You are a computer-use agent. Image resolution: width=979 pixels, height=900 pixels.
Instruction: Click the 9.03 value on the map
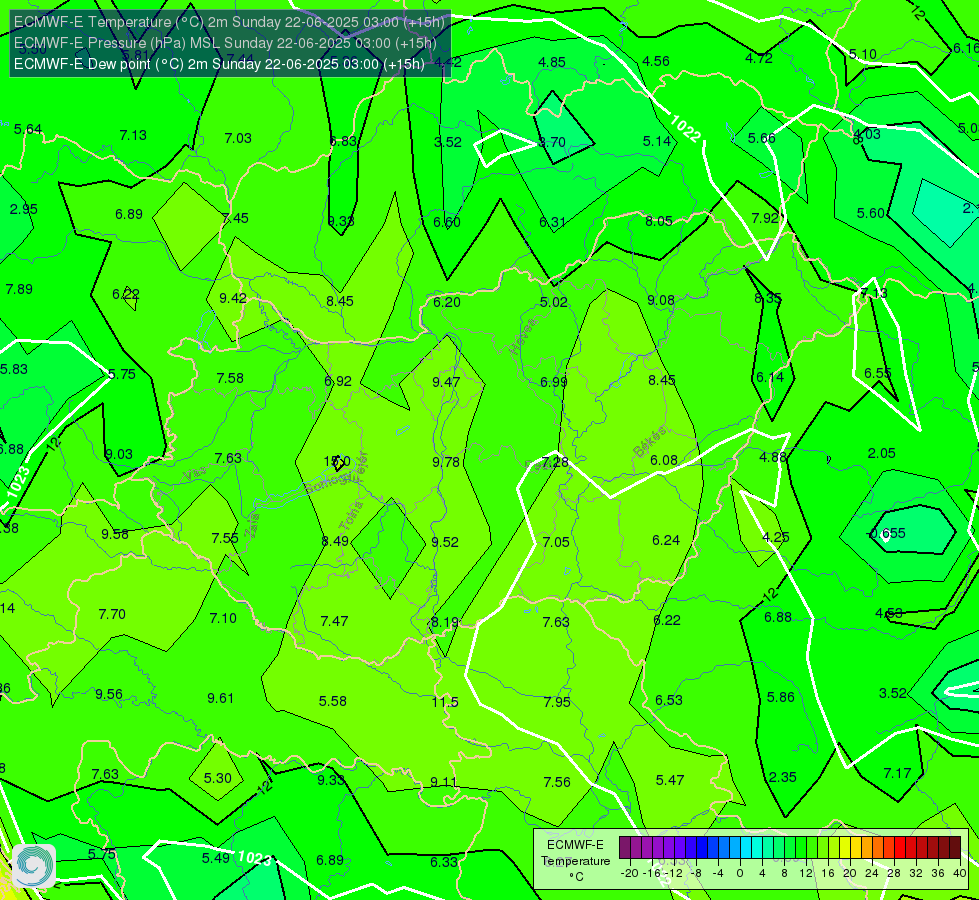click(x=119, y=454)
